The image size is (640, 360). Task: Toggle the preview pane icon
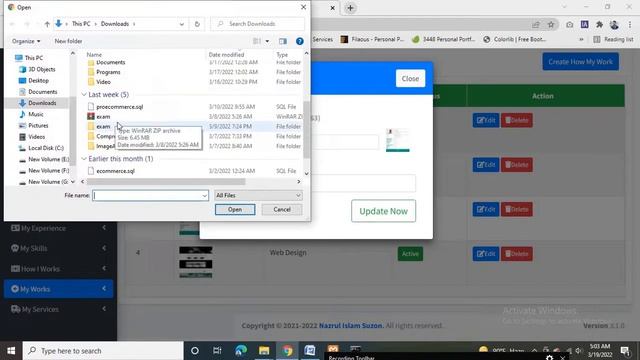[282, 41]
